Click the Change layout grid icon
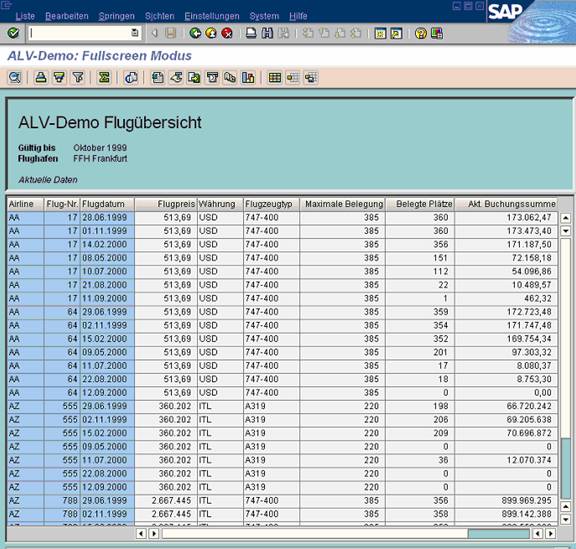This screenshot has height=549, width=576. click(275, 78)
